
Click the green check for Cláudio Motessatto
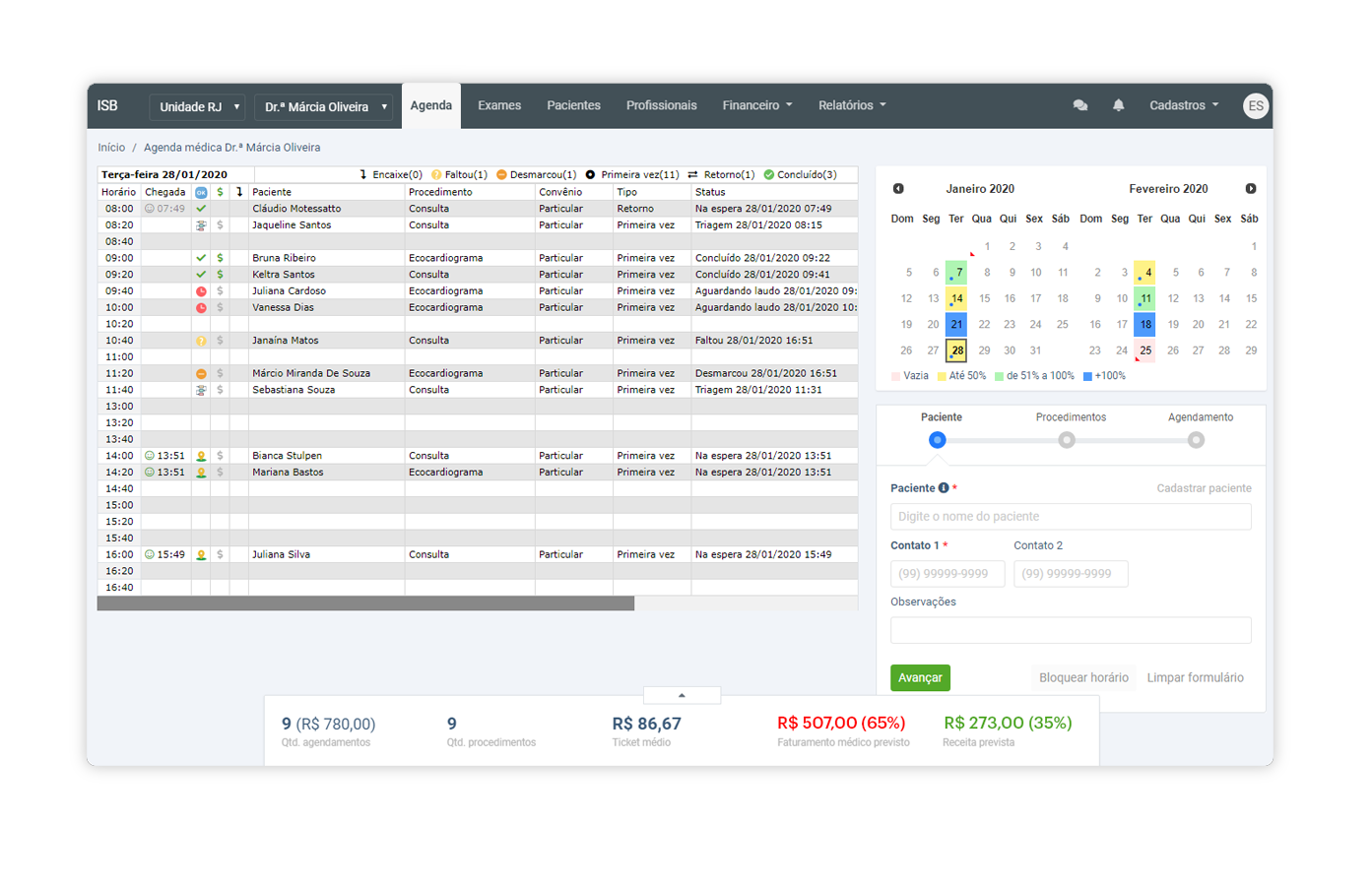201,209
